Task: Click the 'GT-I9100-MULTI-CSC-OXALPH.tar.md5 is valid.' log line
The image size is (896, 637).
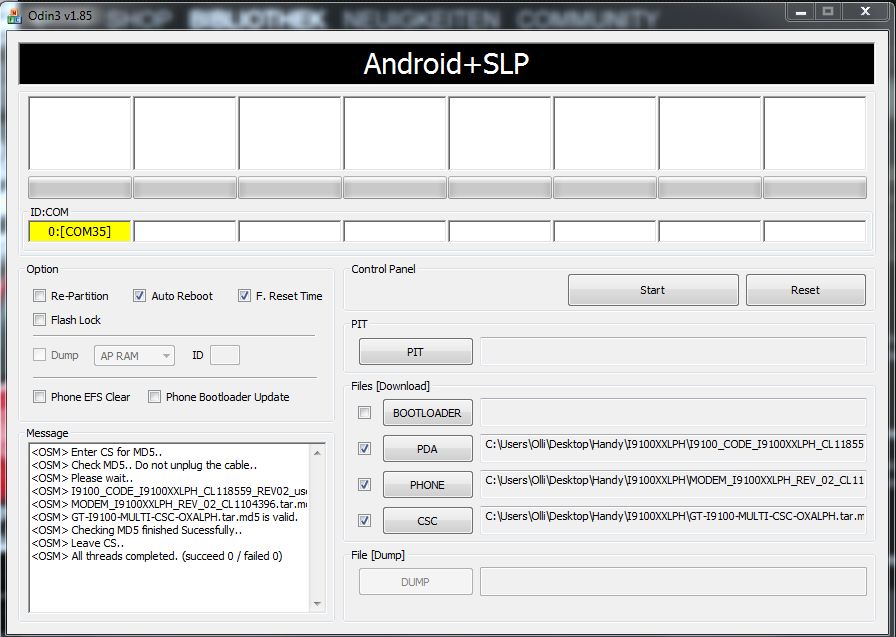Action: point(165,517)
